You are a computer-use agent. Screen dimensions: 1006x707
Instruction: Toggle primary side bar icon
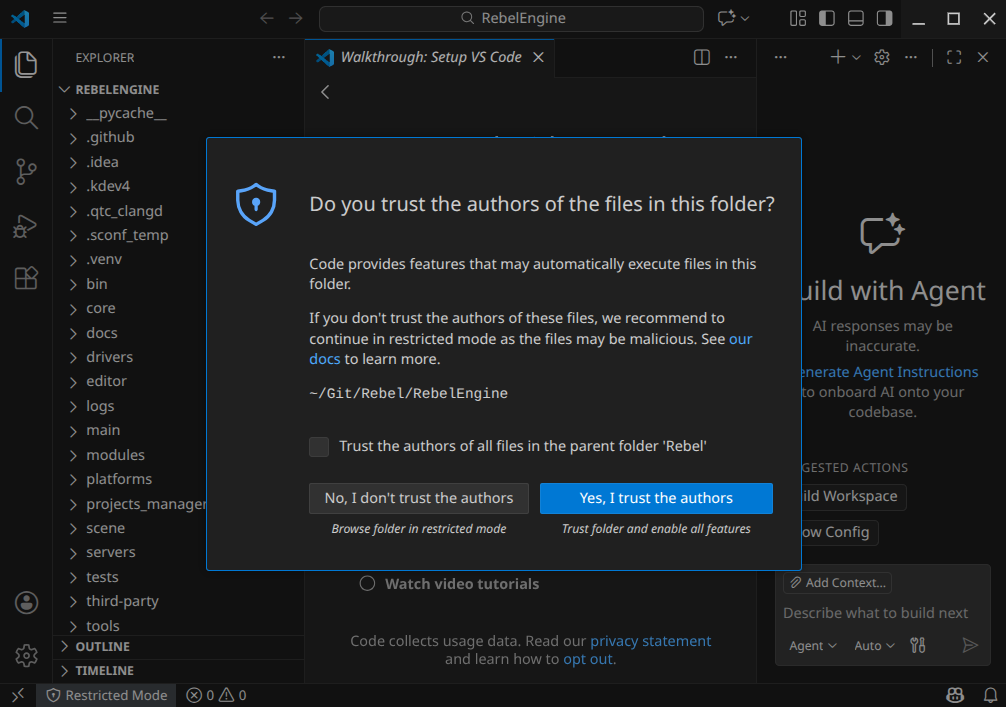(826, 18)
